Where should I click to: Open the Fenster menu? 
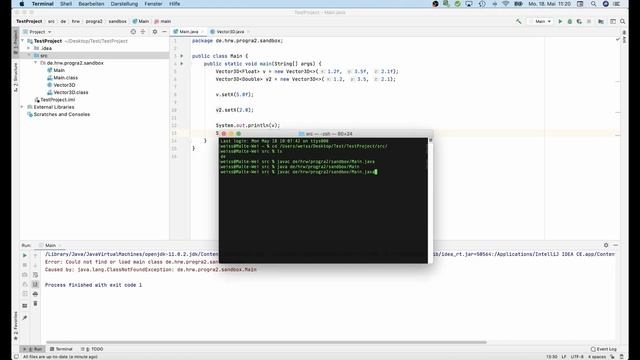pos(153,4)
